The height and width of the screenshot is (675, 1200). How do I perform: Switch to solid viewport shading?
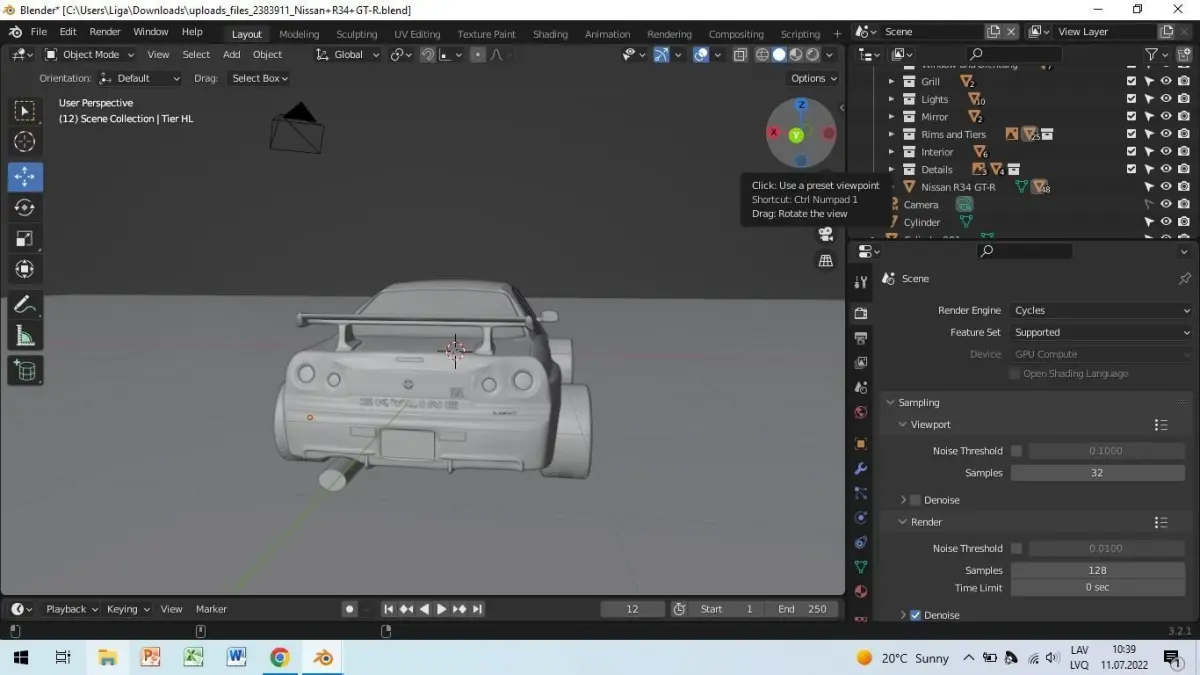(779, 55)
